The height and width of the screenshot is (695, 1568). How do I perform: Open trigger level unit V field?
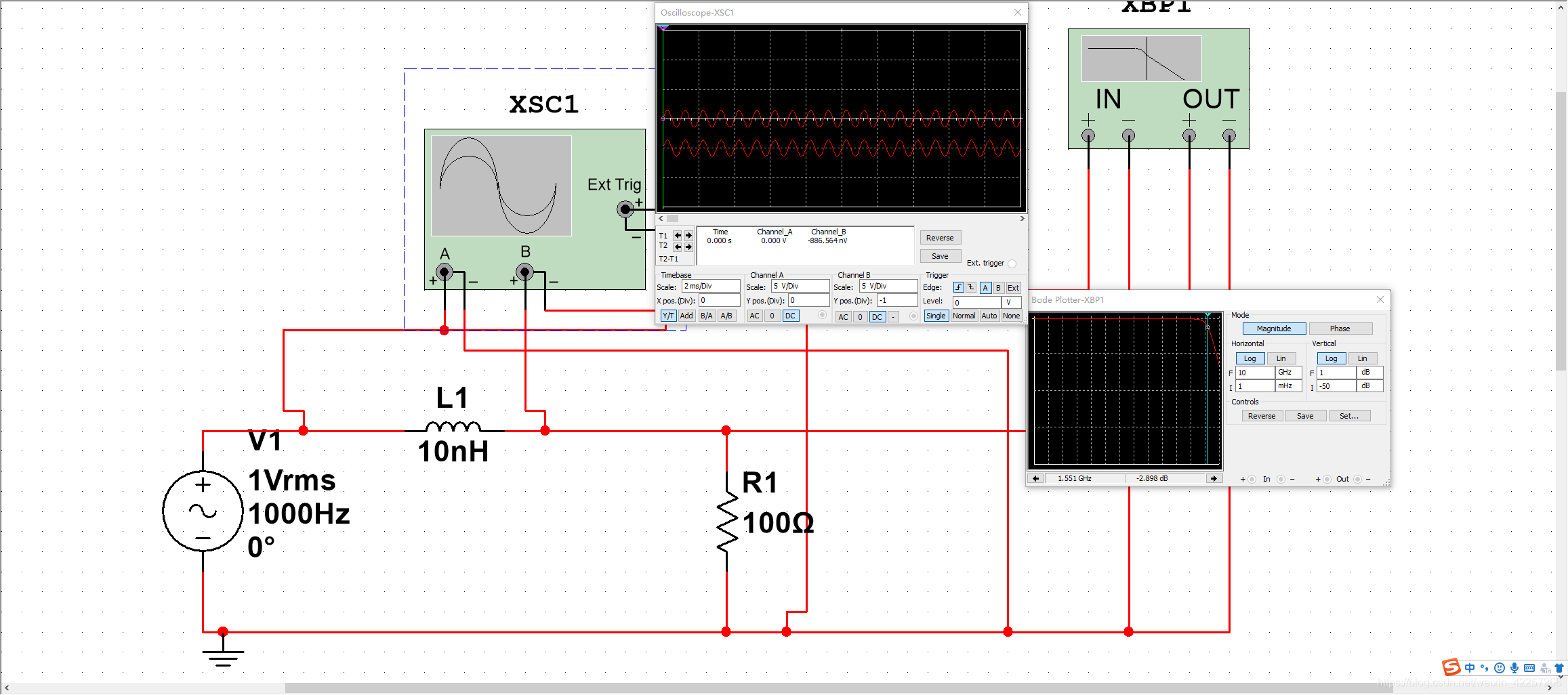pyautogui.click(x=1011, y=302)
